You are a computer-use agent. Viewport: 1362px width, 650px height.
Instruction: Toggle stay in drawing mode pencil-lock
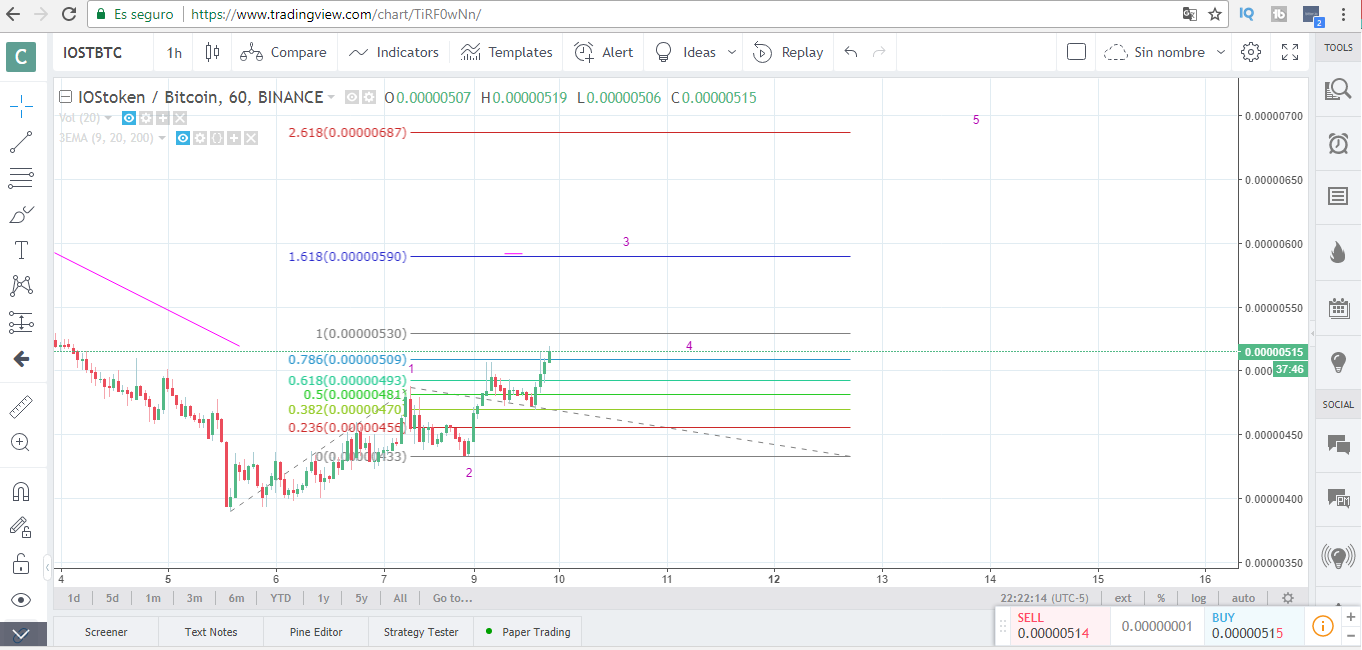[21, 527]
